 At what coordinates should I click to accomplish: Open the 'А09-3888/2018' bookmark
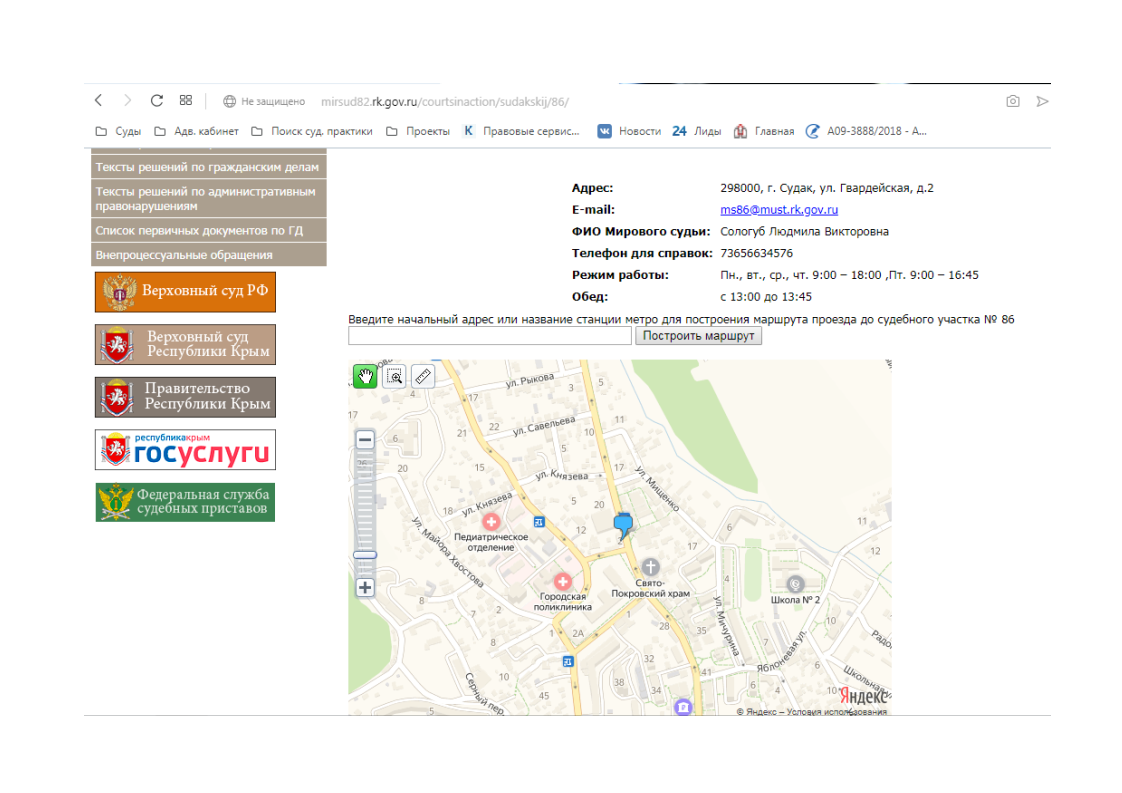click(867, 132)
